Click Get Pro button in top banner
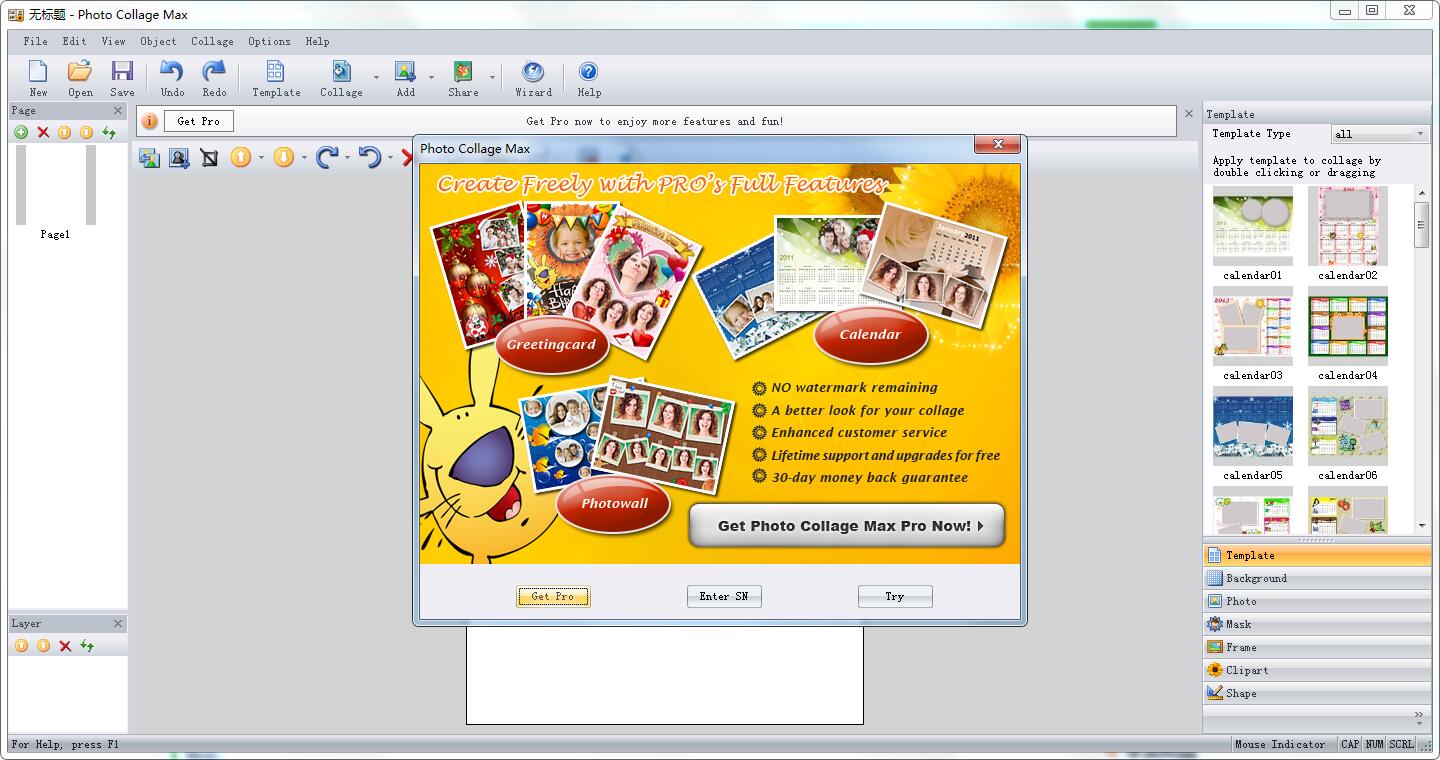The height and width of the screenshot is (760, 1440). click(198, 121)
